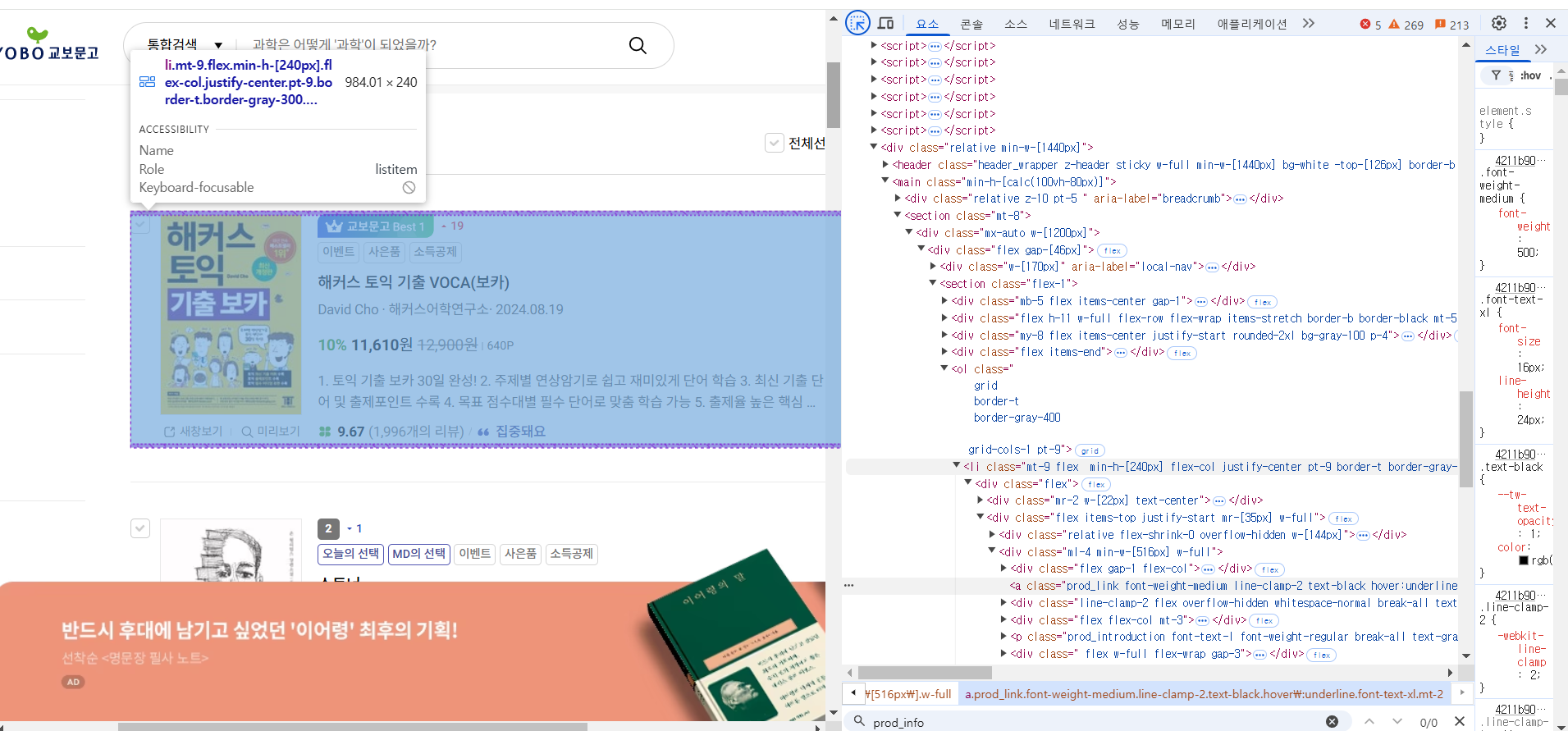The height and width of the screenshot is (731, 1568).
Task: Click the flex badge next to div class="flex"
Action: 1096,485
